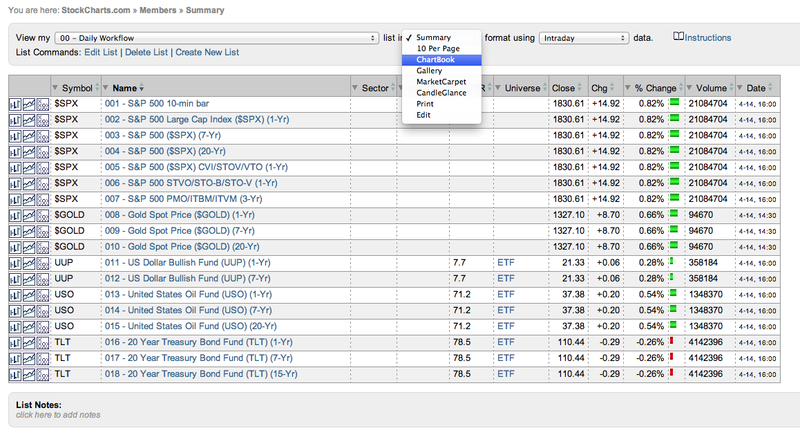Click the Delete List link
This screenshot has height=435, width=800.
146,52
